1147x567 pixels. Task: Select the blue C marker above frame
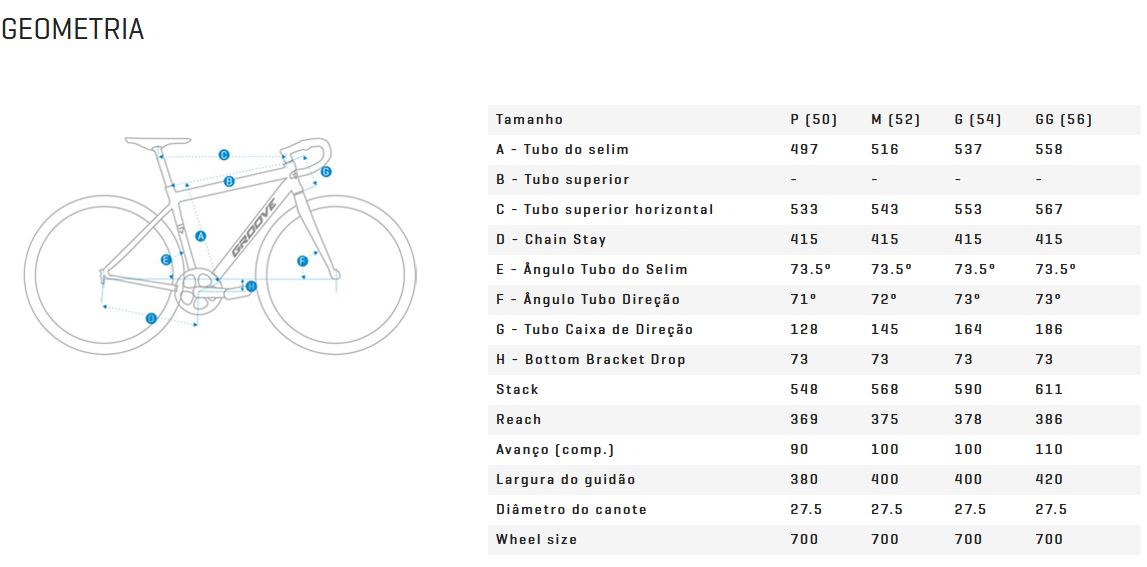click(224, 154)
